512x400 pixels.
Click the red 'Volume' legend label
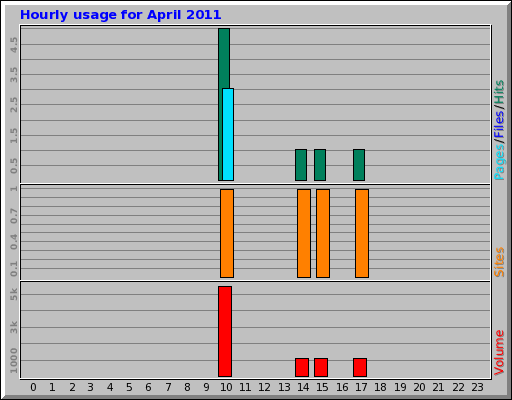(x=499, y=352)
